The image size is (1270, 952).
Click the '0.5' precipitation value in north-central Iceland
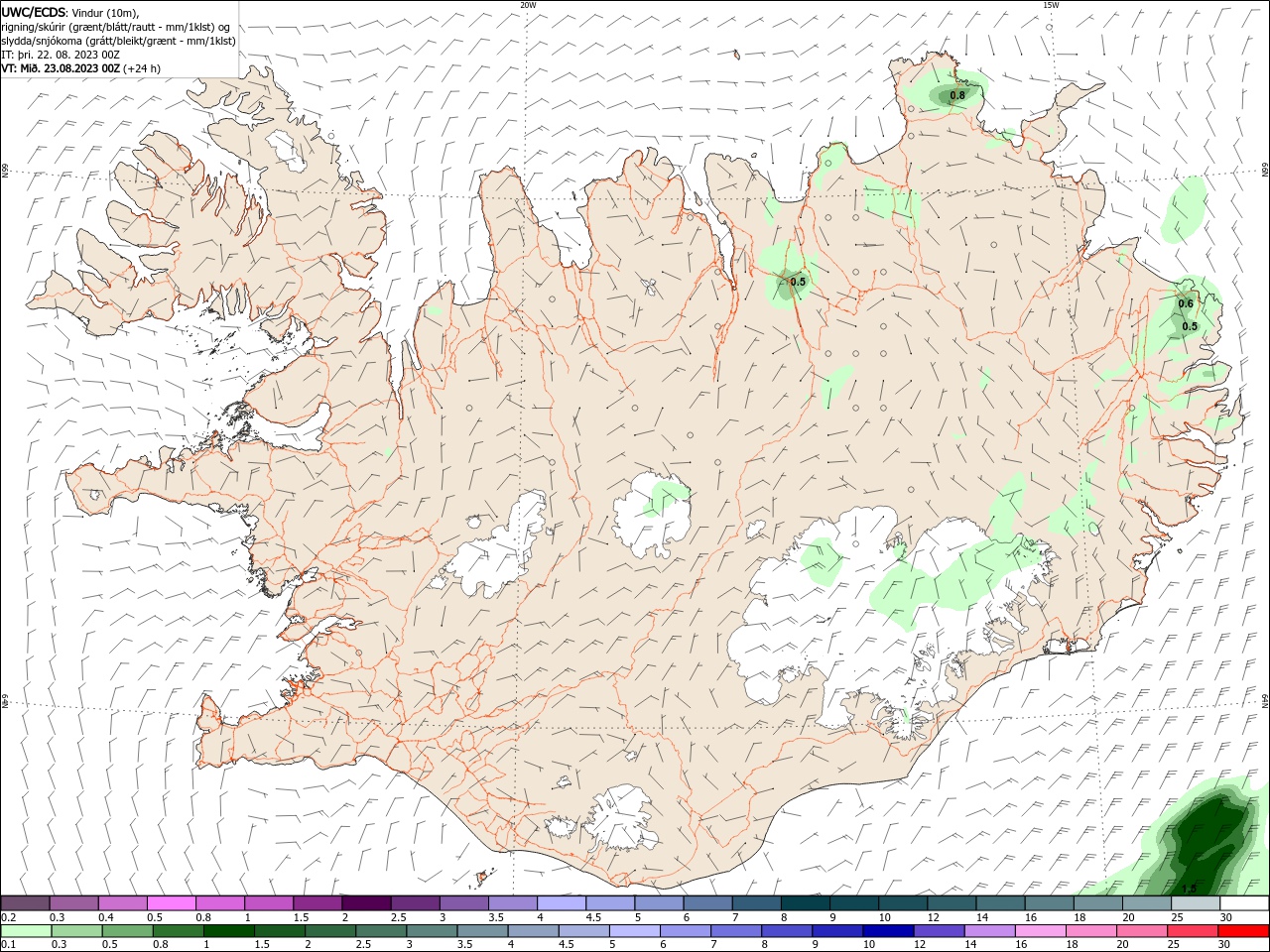click(798, 283)
